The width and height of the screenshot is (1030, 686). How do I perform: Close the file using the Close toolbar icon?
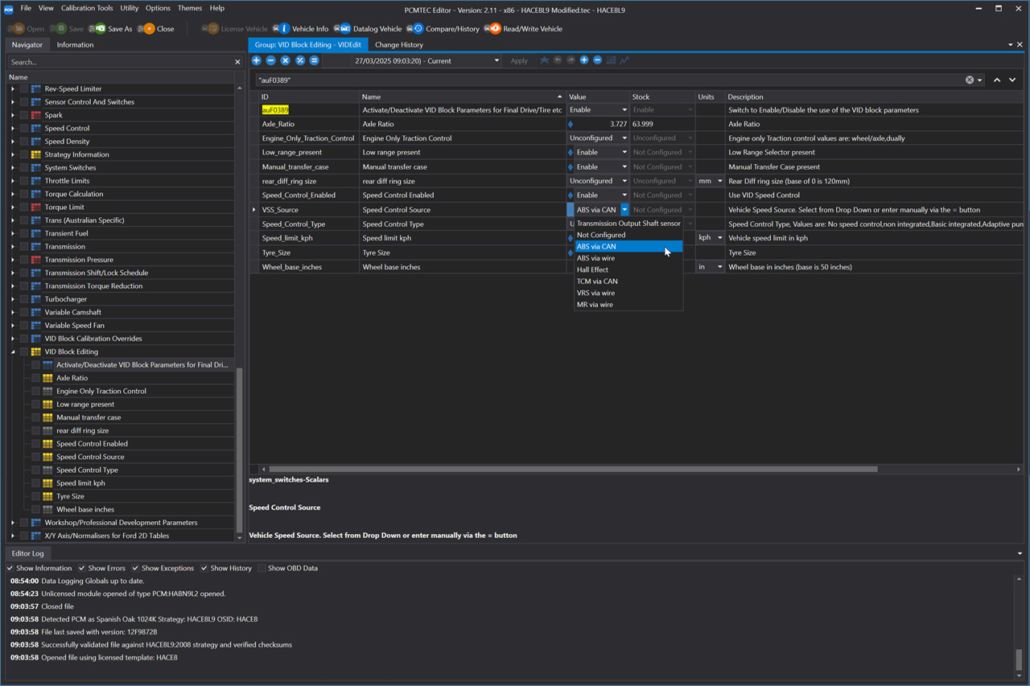149,29
